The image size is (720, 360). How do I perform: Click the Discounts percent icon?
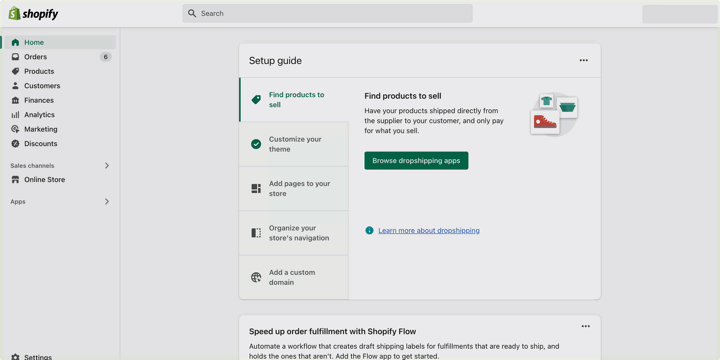[x=16, y=144]
